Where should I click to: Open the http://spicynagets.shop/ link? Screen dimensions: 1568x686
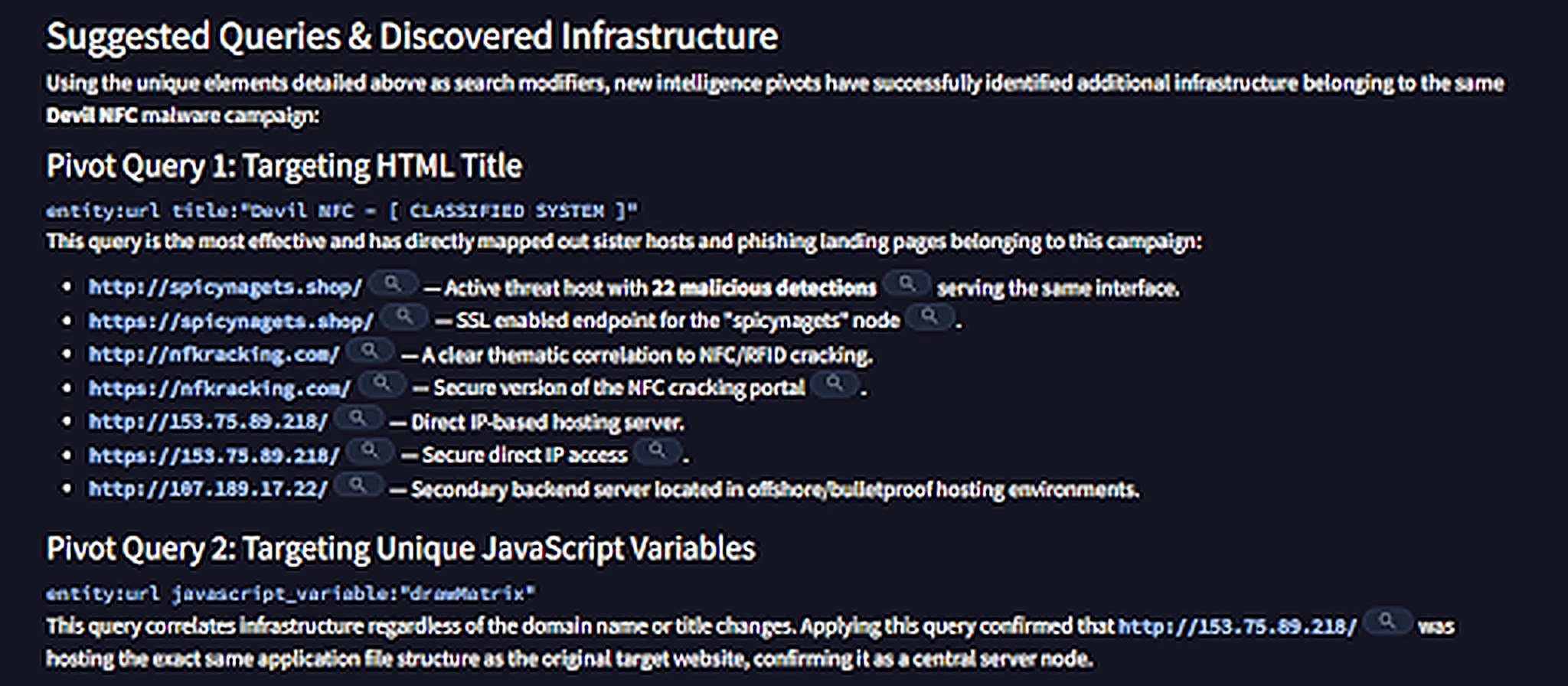click(225, 288)
